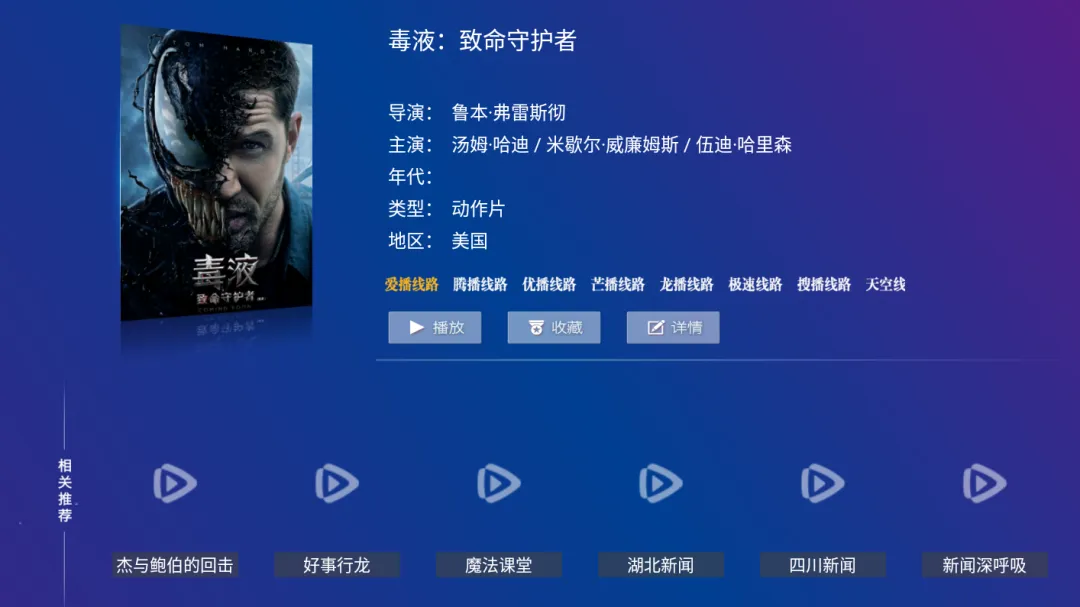
Task: Open play icon above 湖北新闻
Action: point(661,483)
